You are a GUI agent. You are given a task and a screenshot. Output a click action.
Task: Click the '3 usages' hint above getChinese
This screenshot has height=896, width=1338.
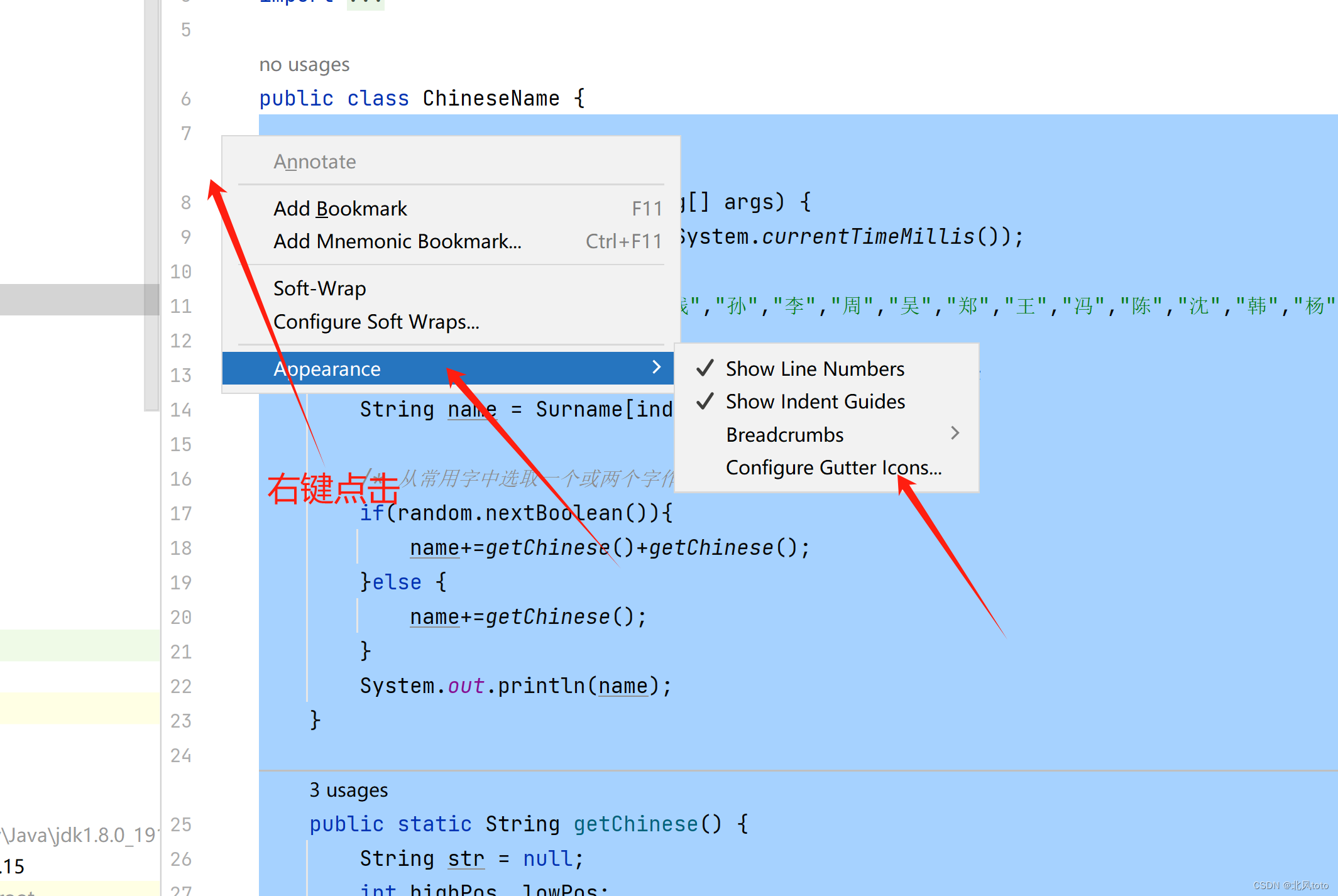pyautogui.click(x=349, y=790)
